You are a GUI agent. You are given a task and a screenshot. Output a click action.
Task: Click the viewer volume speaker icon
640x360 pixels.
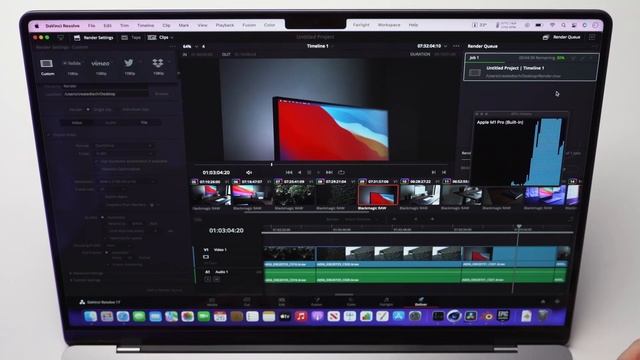click(x=249, y=173)
